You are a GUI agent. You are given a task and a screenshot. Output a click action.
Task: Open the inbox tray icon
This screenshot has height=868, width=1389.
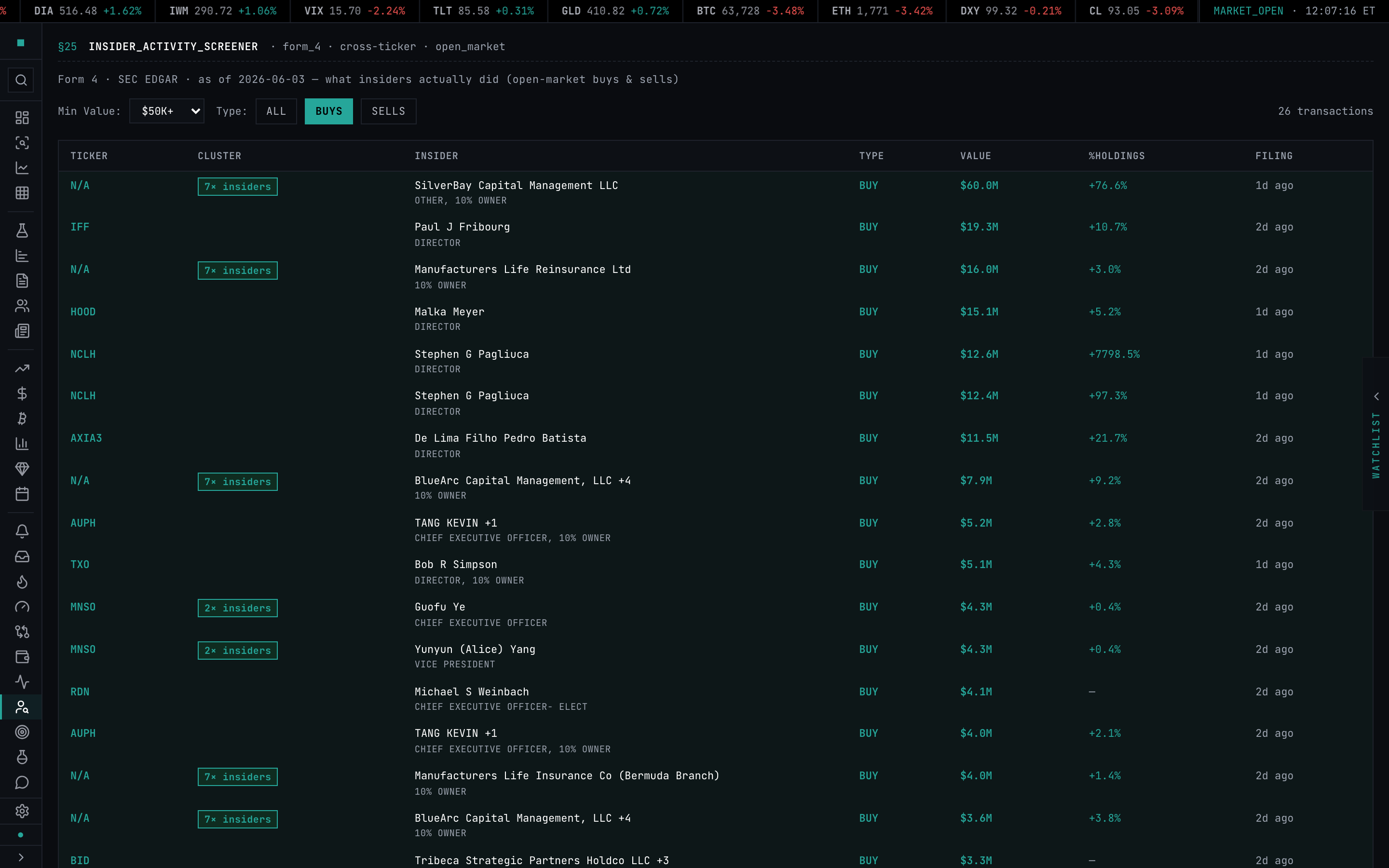coord(22,557)
